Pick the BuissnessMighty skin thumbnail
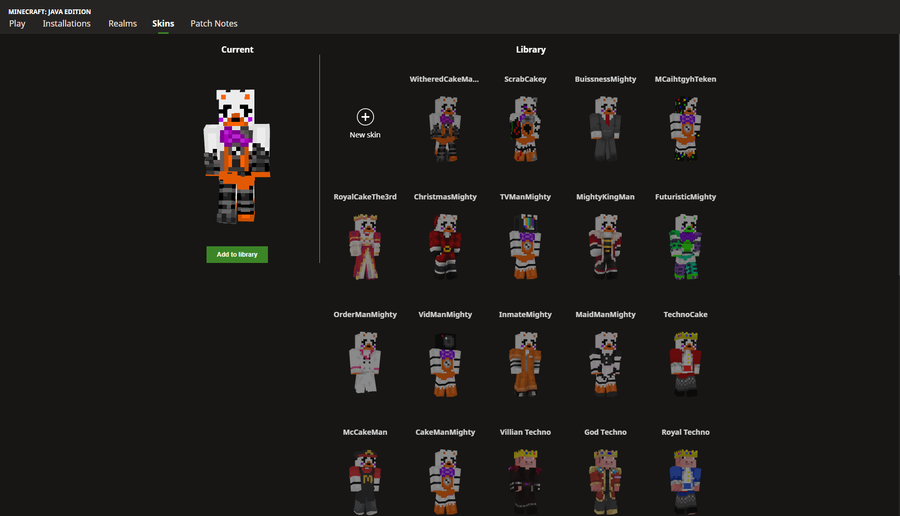 coord(606,129)
